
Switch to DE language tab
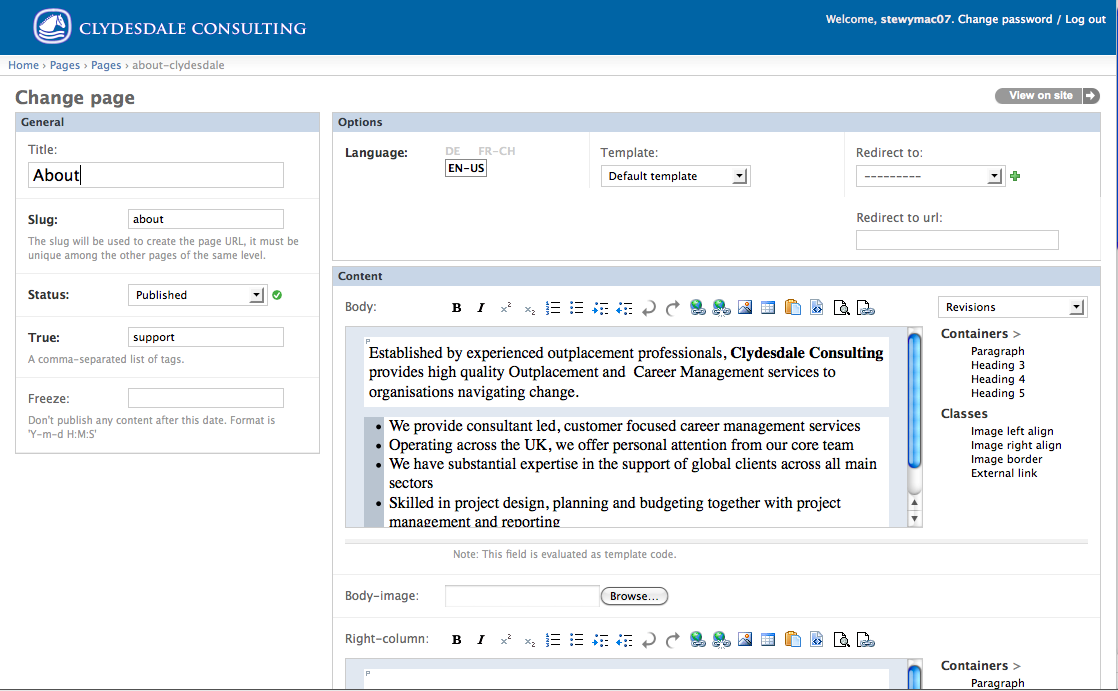[453, 151]
